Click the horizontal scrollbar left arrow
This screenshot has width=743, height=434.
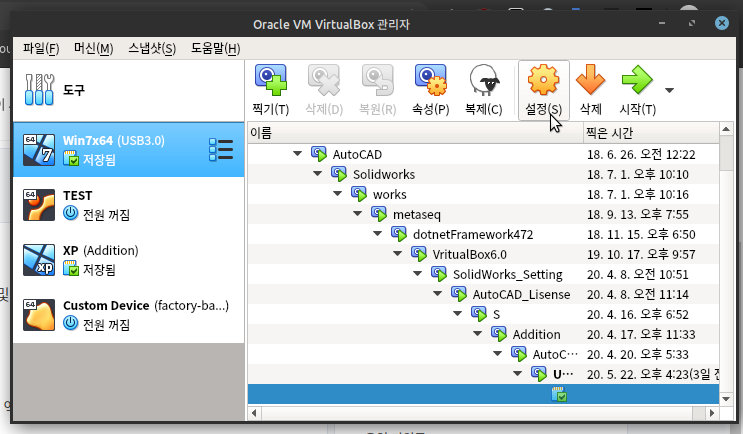(x=254, y=413)
